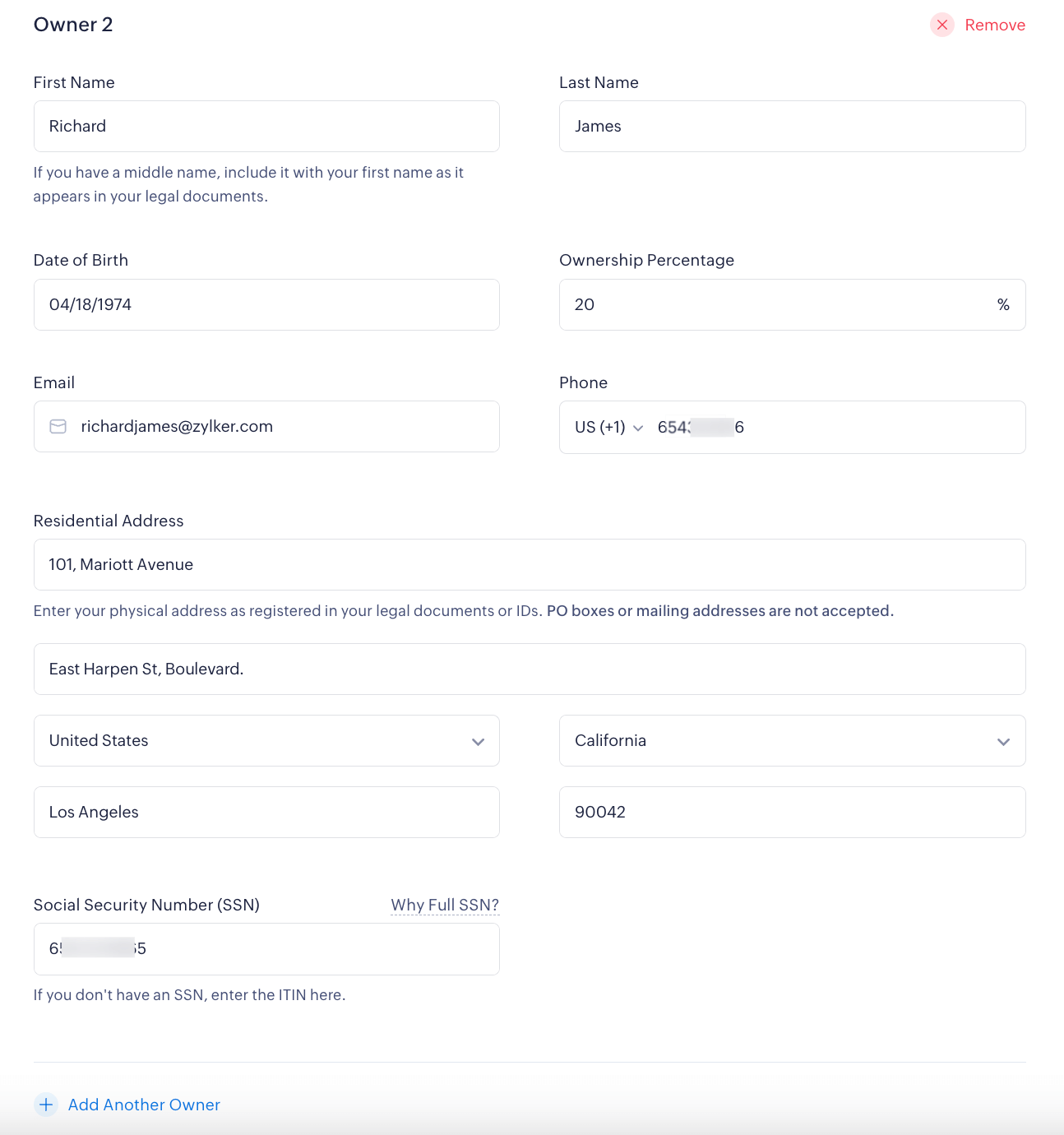This screenshot has height=1135, width=1064.
Task: Click the Email field with richardjames@zylker.com
Action: coord(280,426)
